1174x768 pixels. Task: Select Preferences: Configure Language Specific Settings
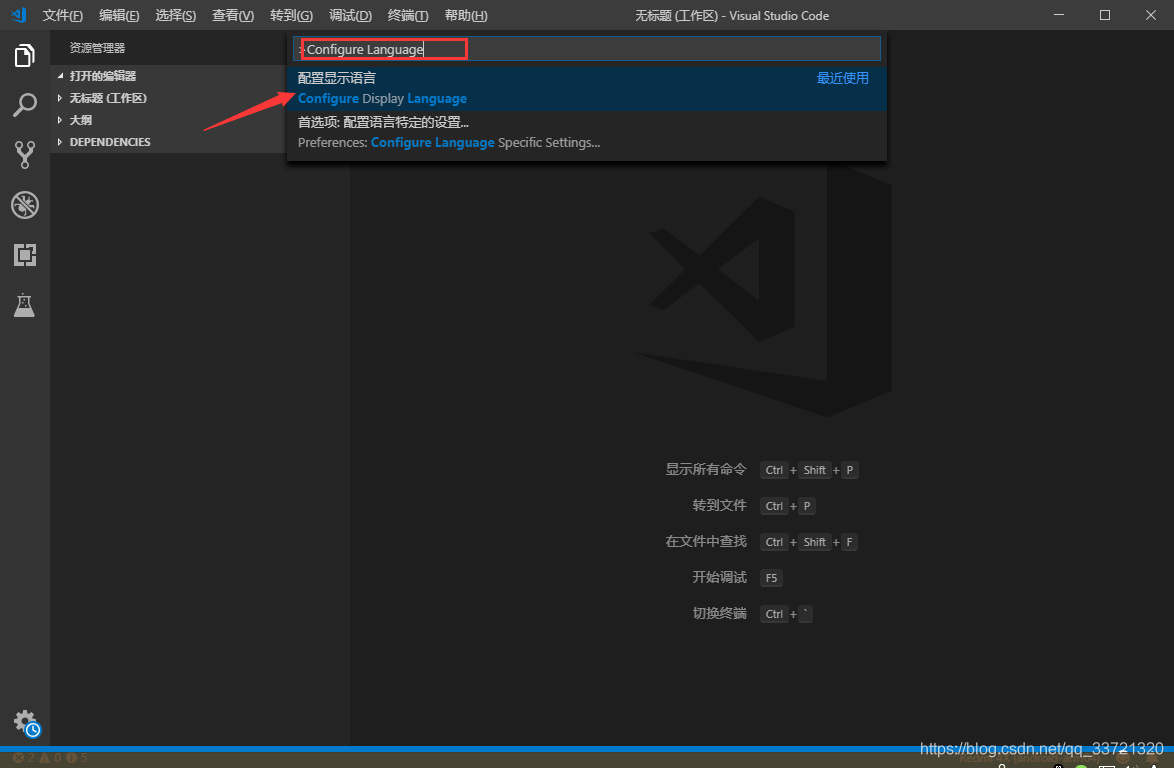pyautogui.click(x=587, y=132)
